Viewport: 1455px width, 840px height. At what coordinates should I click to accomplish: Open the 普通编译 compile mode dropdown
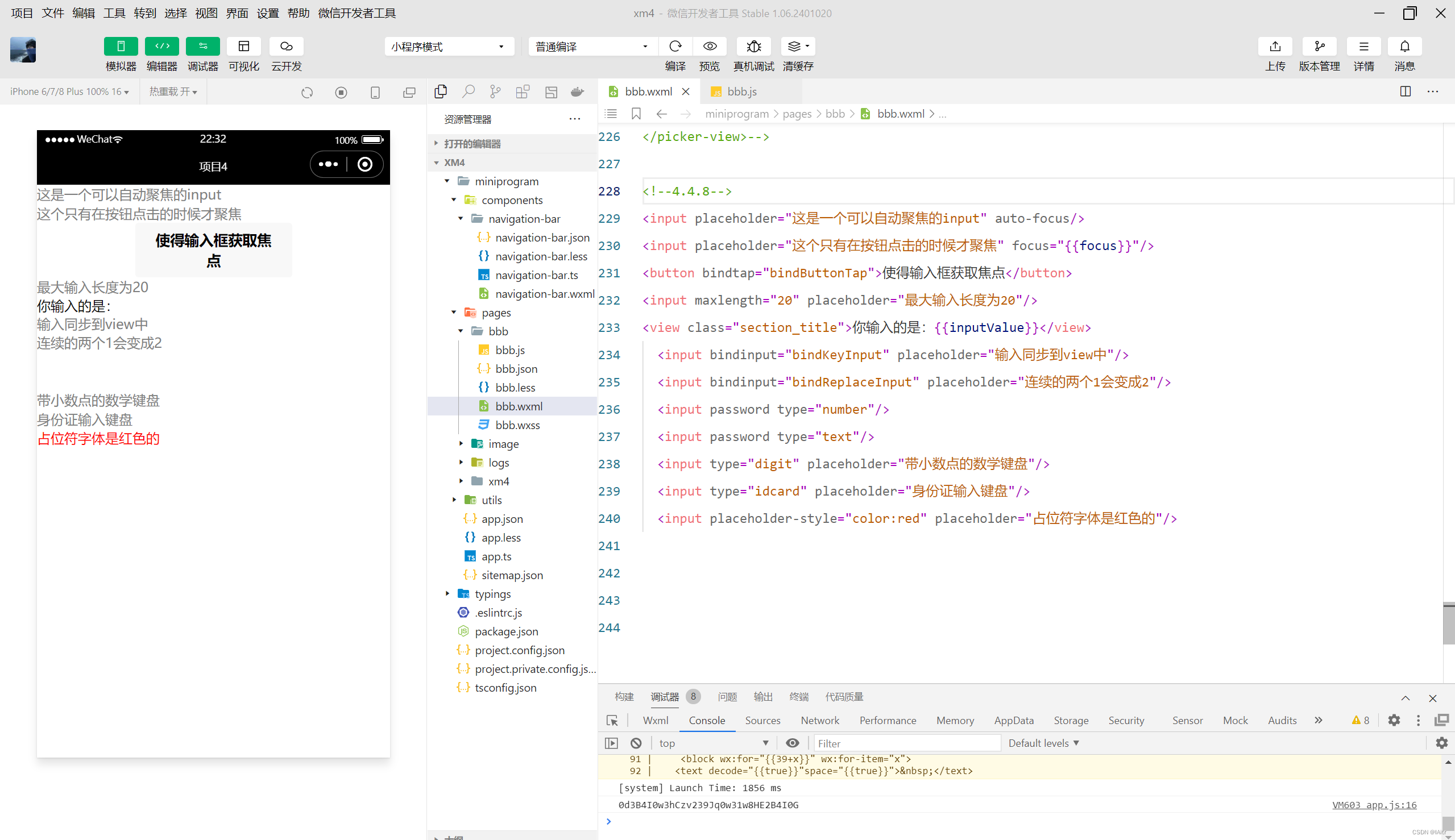[x=591, y=47]
